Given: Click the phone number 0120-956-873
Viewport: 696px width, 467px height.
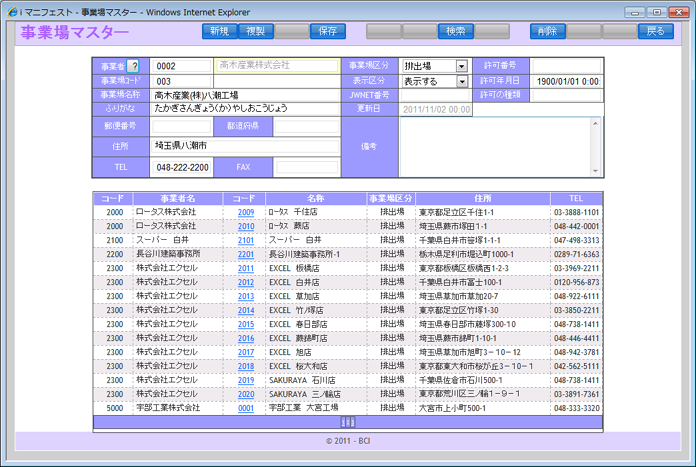Looking at the screenshot, I should [x=577, y=282].
